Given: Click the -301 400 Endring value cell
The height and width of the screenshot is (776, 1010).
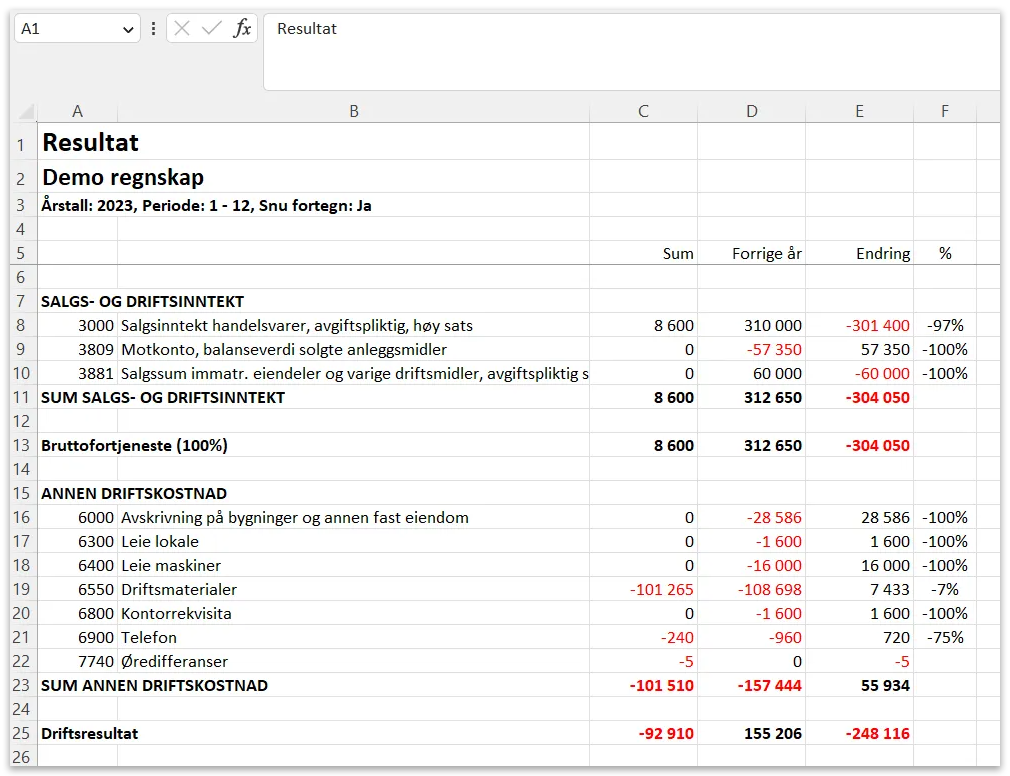Looking at the screenshot, I should pos(859,325).
